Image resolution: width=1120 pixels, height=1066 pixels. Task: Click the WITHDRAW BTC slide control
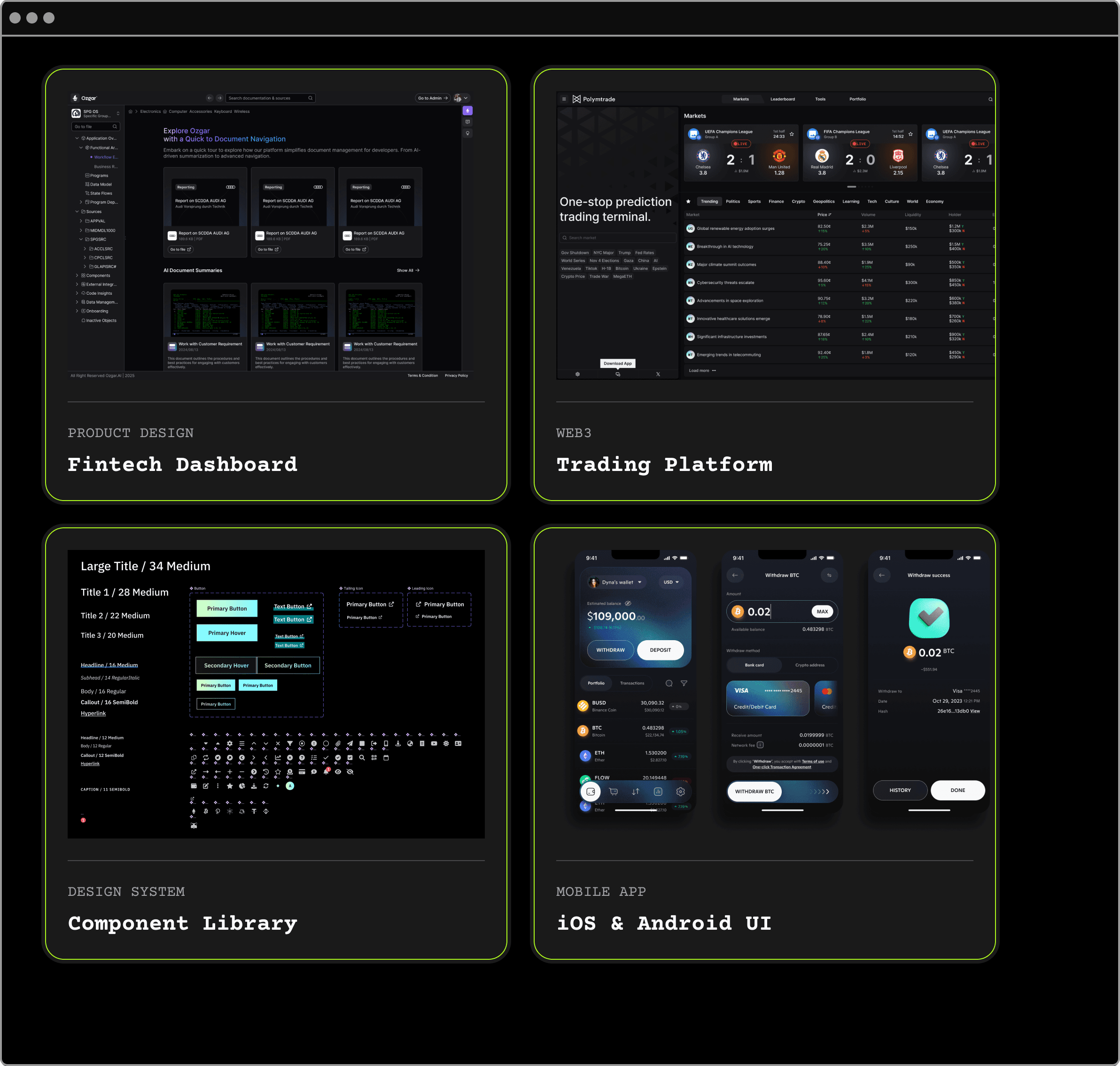coord(754,792)
